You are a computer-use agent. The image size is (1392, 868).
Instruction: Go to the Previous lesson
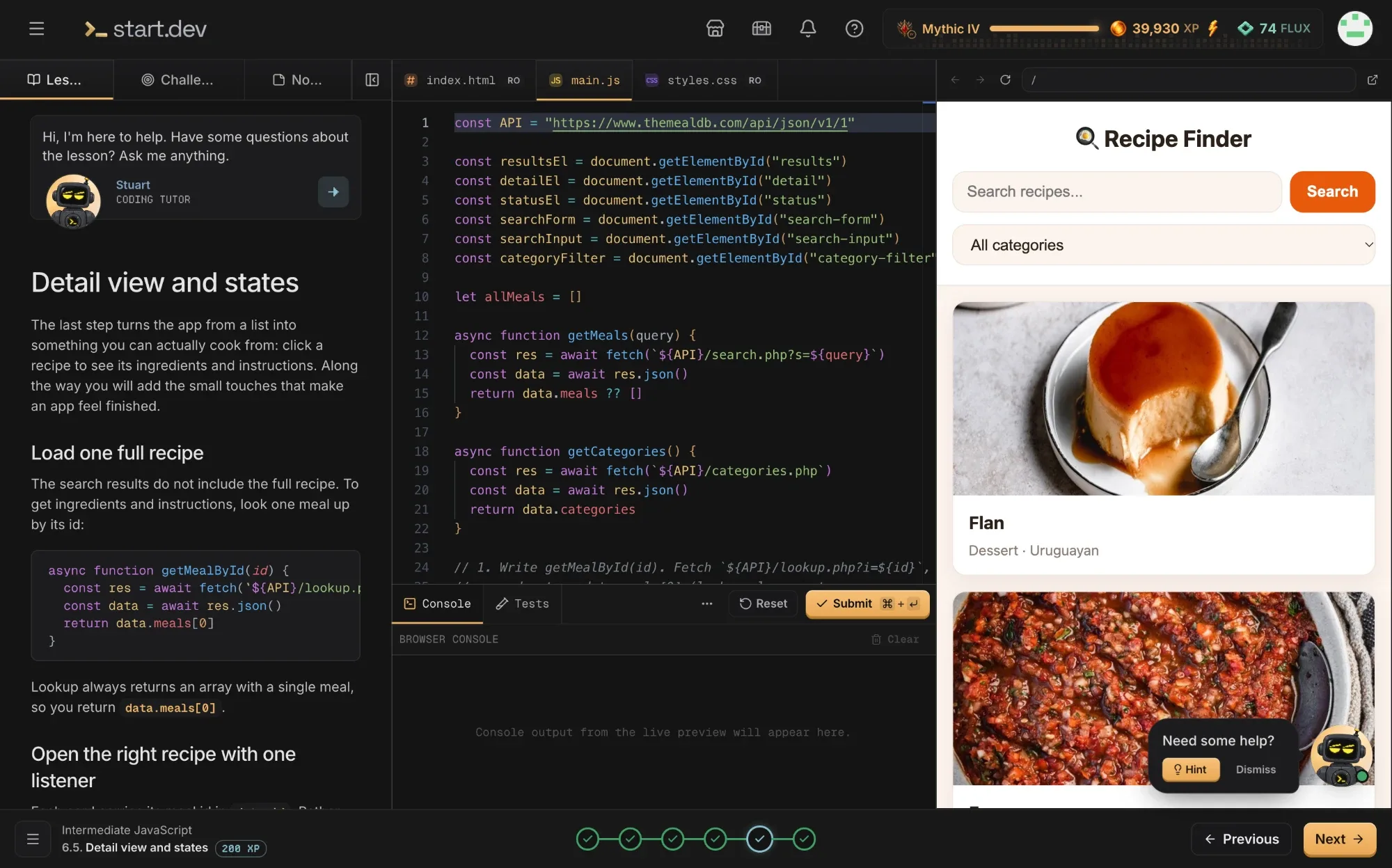click(x=1241, y=839)
